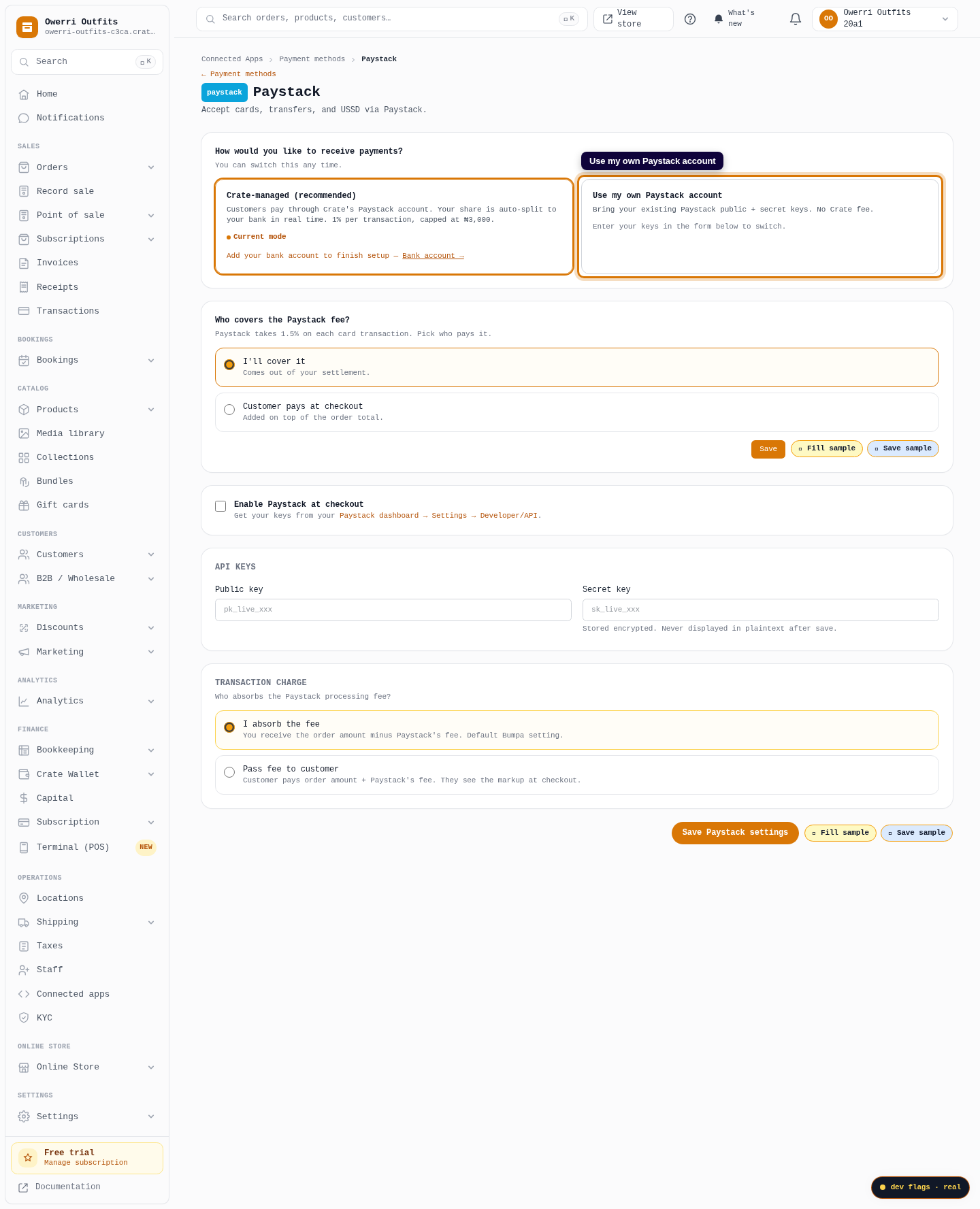Click Connected Apps breadcrumb

click(x=232, y=59)
